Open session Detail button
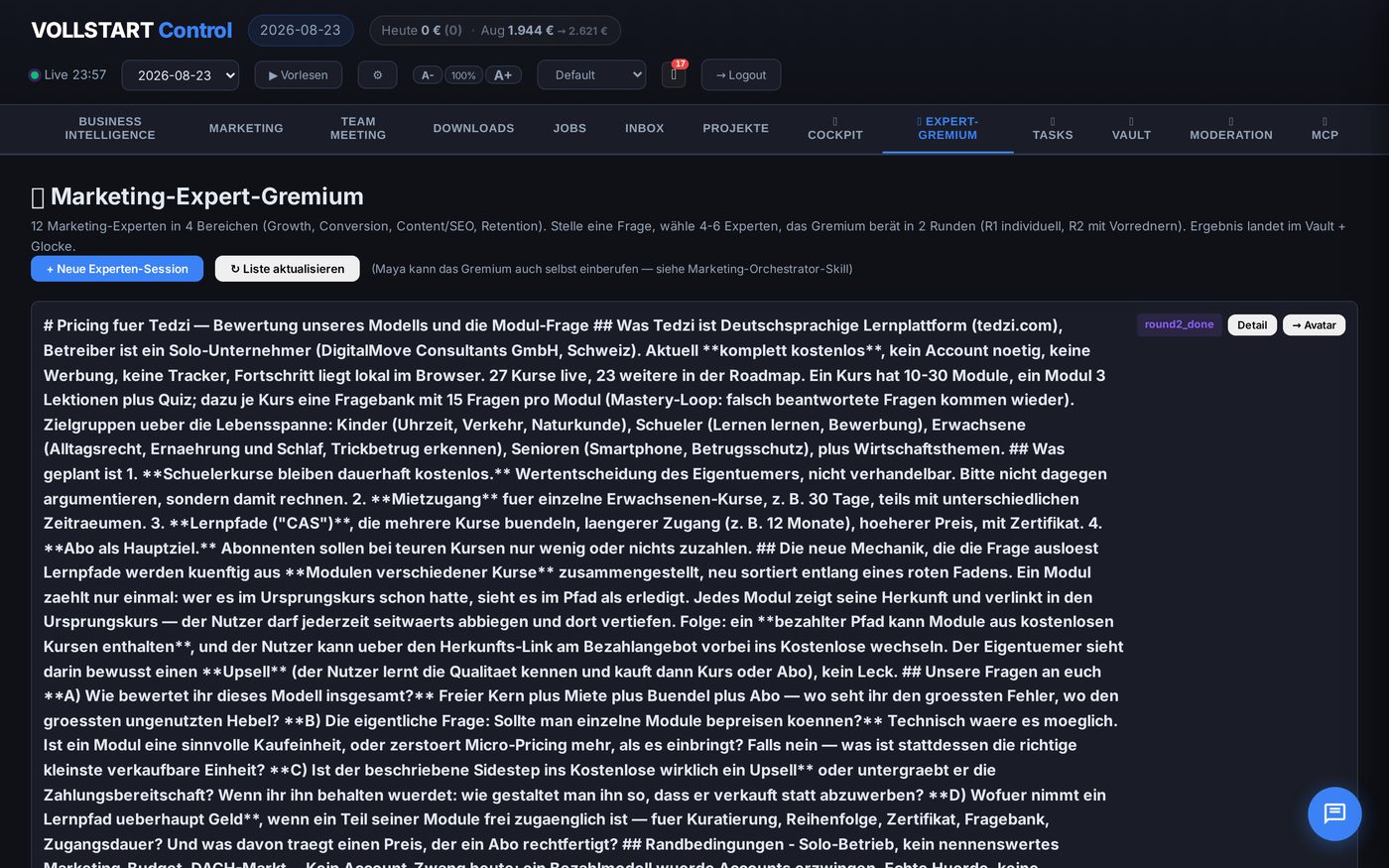The width and height of the screenshot is (1389, 868). (x=1252, y=325)
